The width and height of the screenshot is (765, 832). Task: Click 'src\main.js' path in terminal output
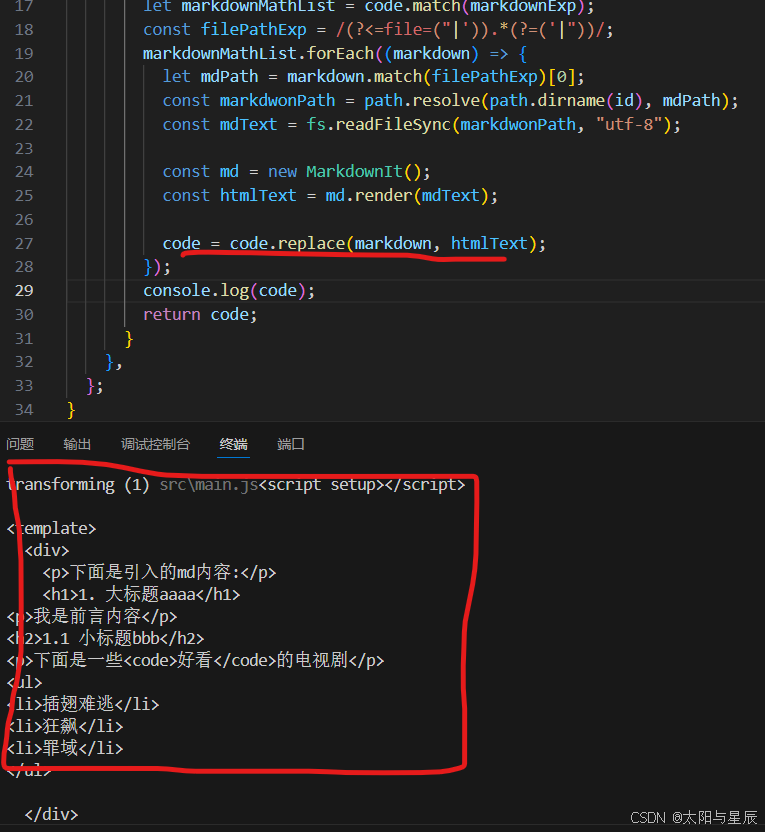point(209,485)
